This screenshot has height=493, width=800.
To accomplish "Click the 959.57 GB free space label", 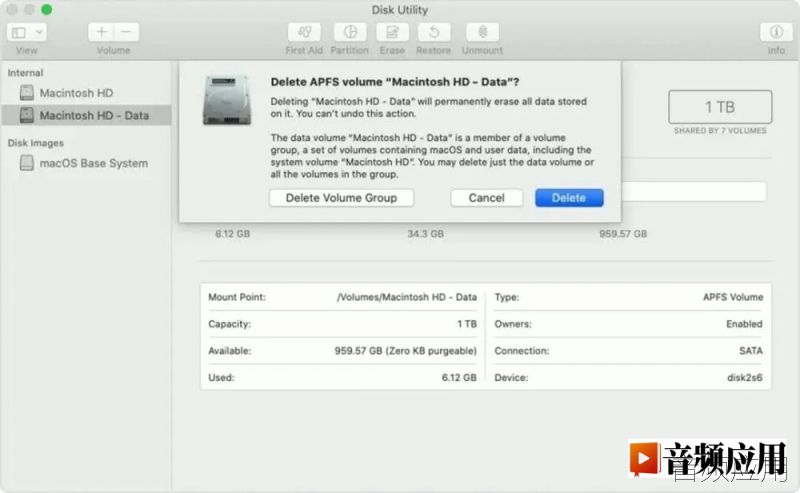I will tap(623, 234).
